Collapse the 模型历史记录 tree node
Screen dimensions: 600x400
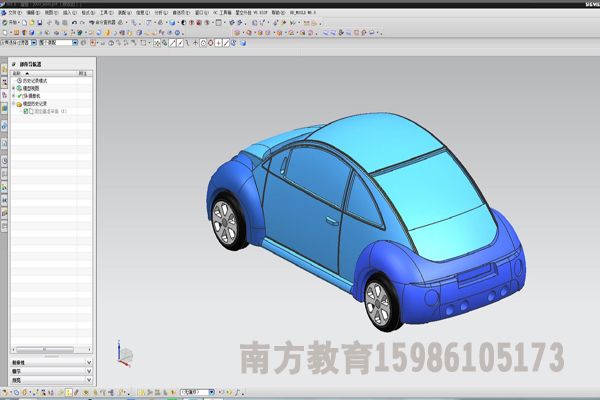click(x=14, y=104)
